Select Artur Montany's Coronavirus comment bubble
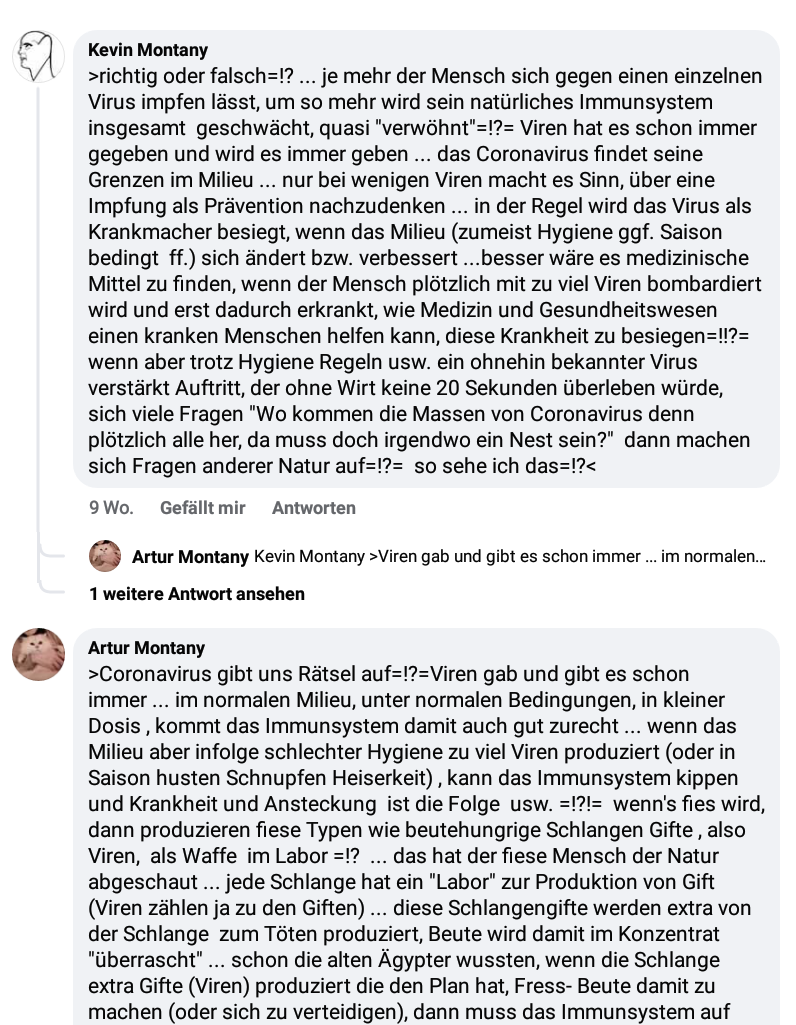 [x=427, y=826]
